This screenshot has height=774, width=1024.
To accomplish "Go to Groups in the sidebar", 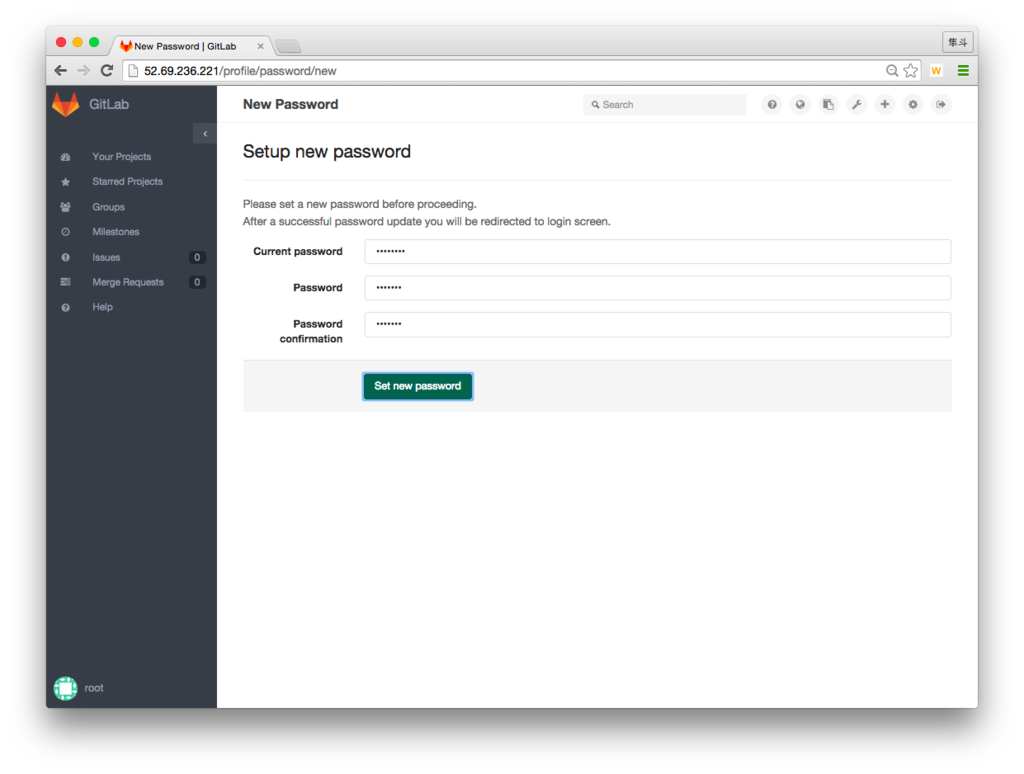I will 108,207.
